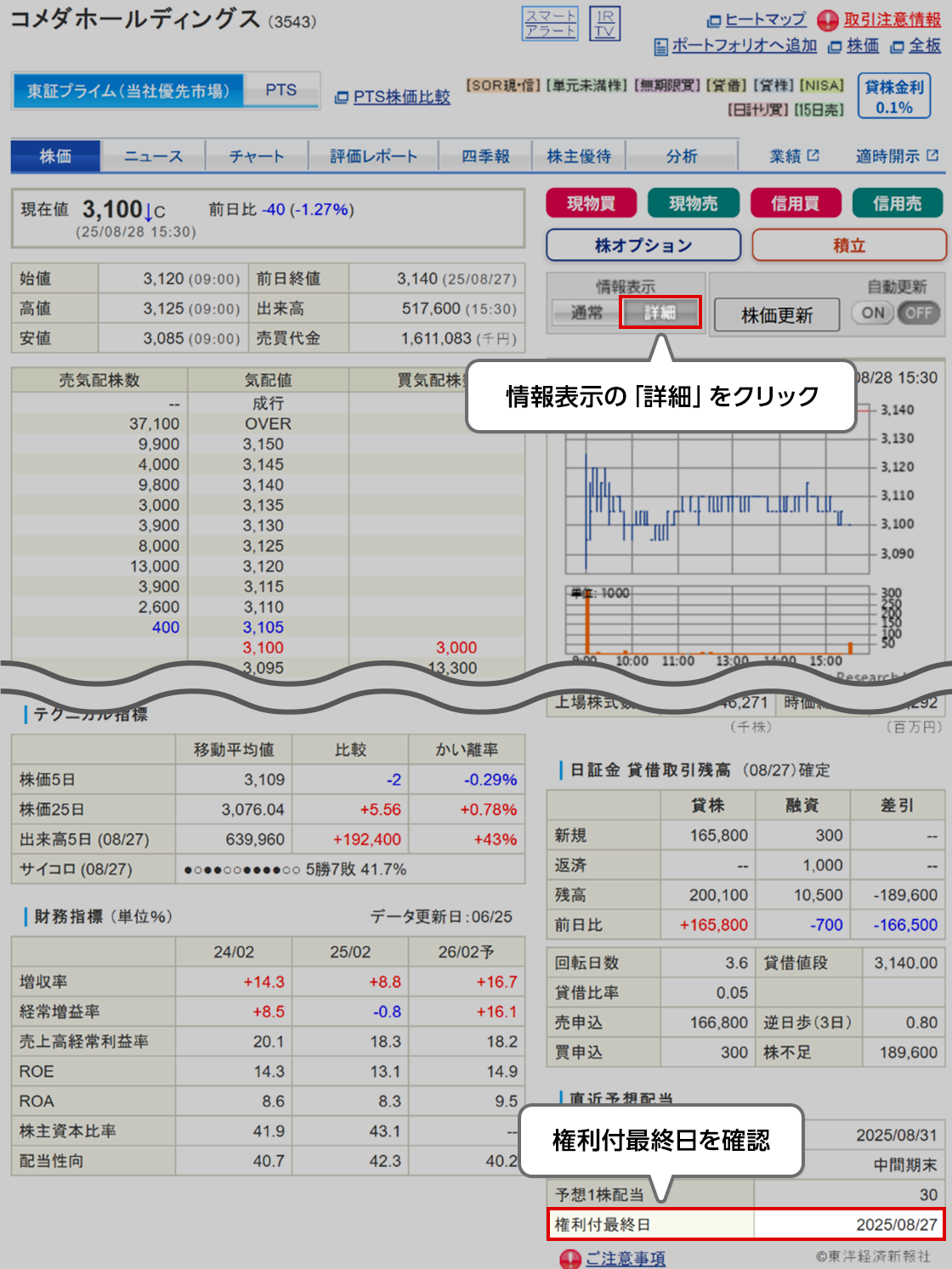952x1269 pixels.
Task: Select 東証プライム(当社優先市場) market tab
Action: pyautogui.click(x=128, y=91)
